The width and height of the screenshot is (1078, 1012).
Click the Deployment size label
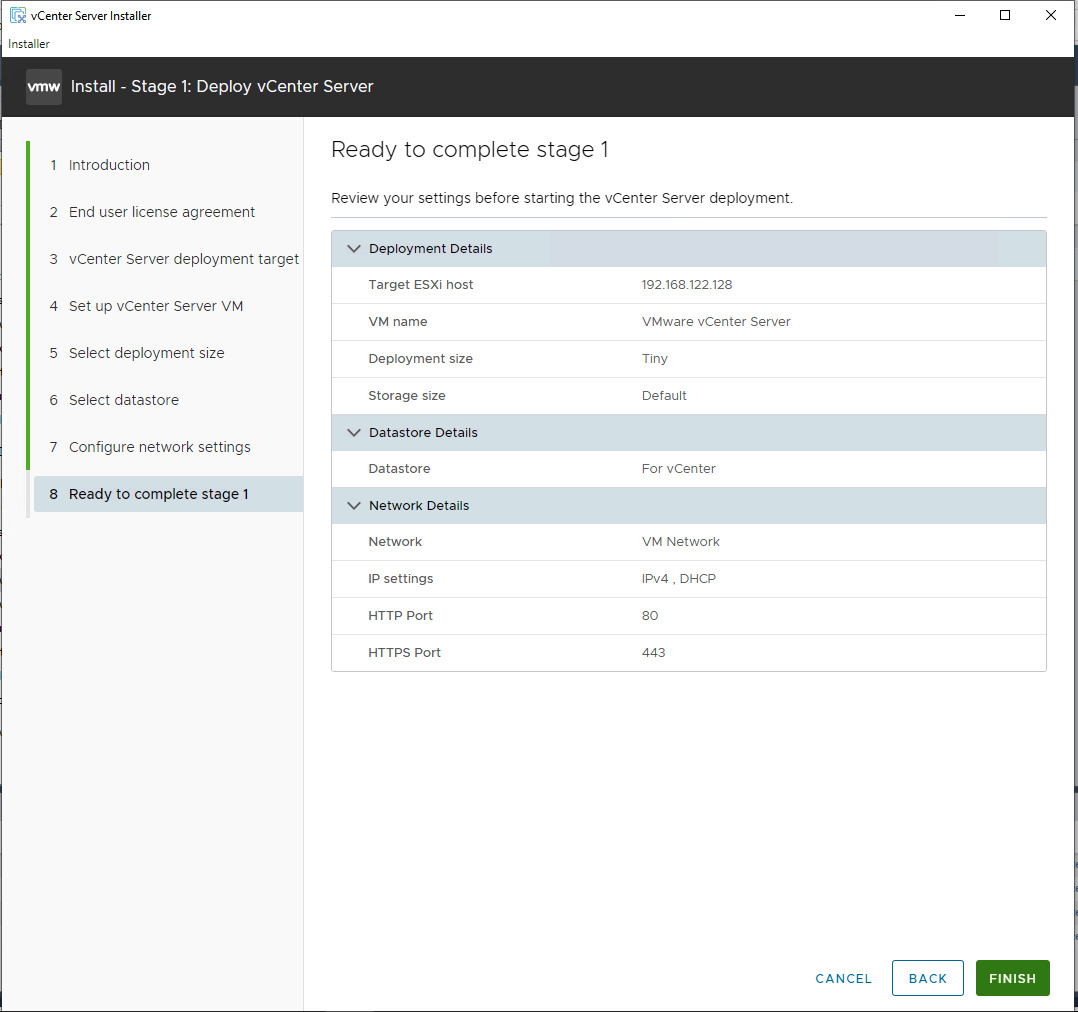point(420,359)
